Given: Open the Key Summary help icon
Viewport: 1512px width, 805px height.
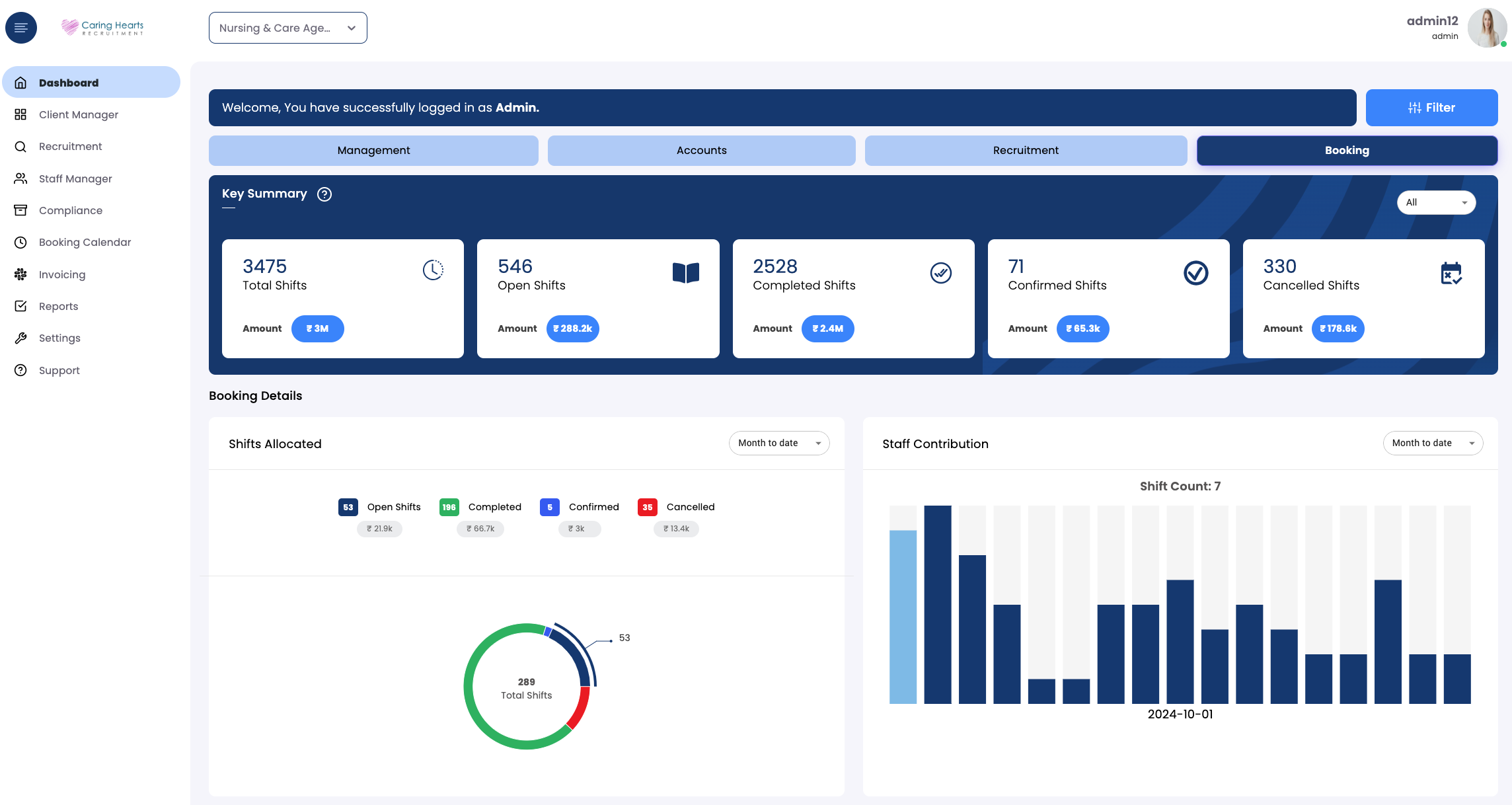Looking at the screenshot, I should (324, 194).
